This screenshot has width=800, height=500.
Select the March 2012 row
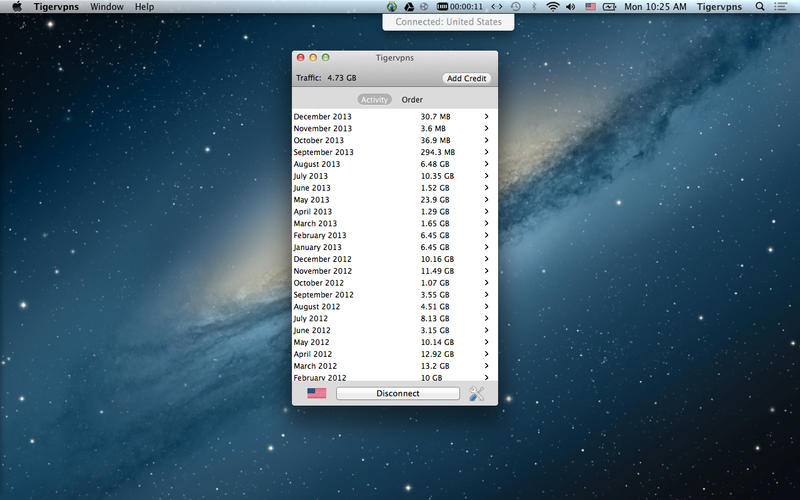394,365
